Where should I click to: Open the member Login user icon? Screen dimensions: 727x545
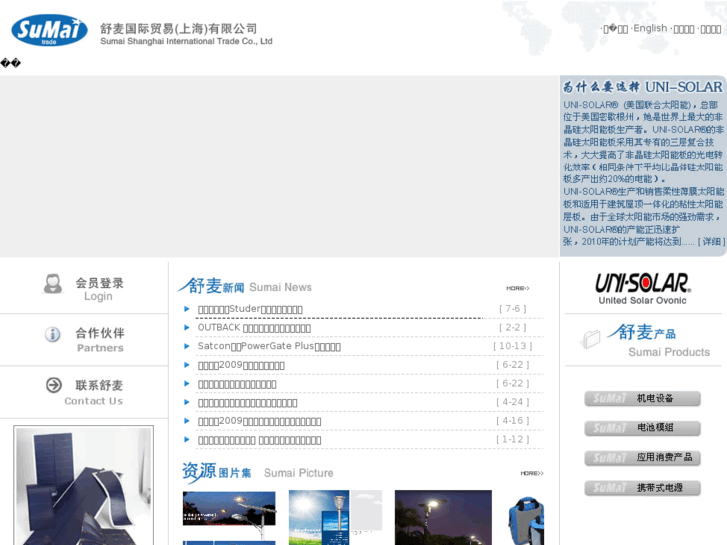point(53,283)
